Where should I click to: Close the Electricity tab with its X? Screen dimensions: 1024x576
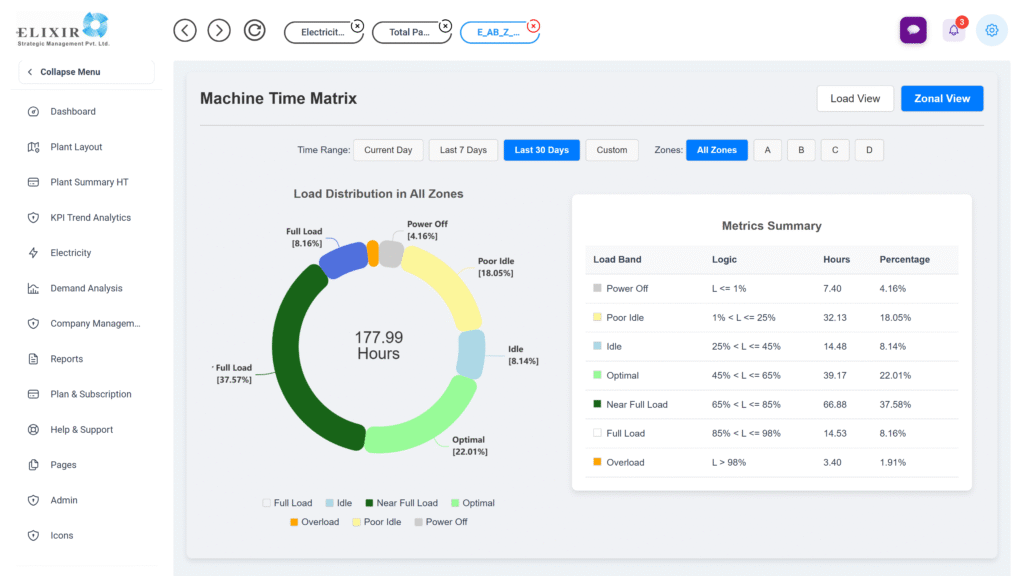357,26
